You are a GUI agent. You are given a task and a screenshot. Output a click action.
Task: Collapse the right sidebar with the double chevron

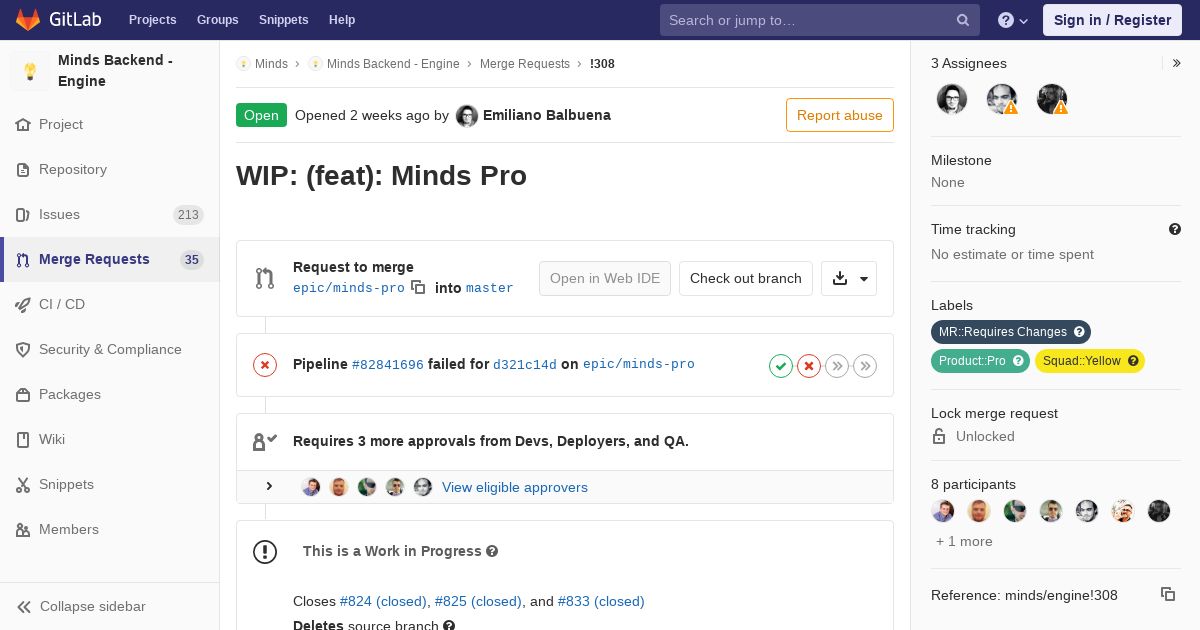point(1177,63)
